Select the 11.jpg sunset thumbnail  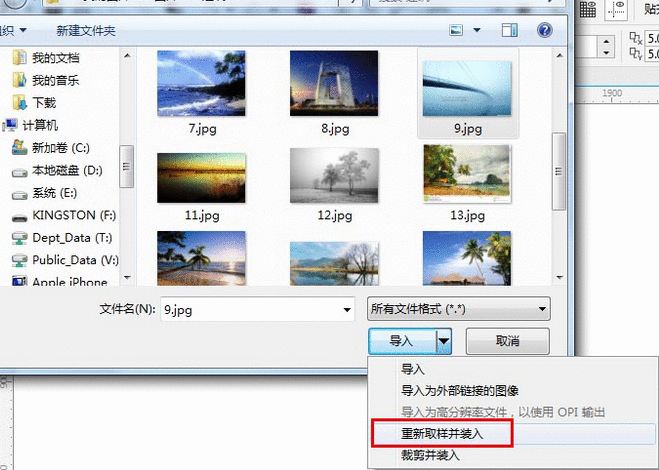(201, 178)
